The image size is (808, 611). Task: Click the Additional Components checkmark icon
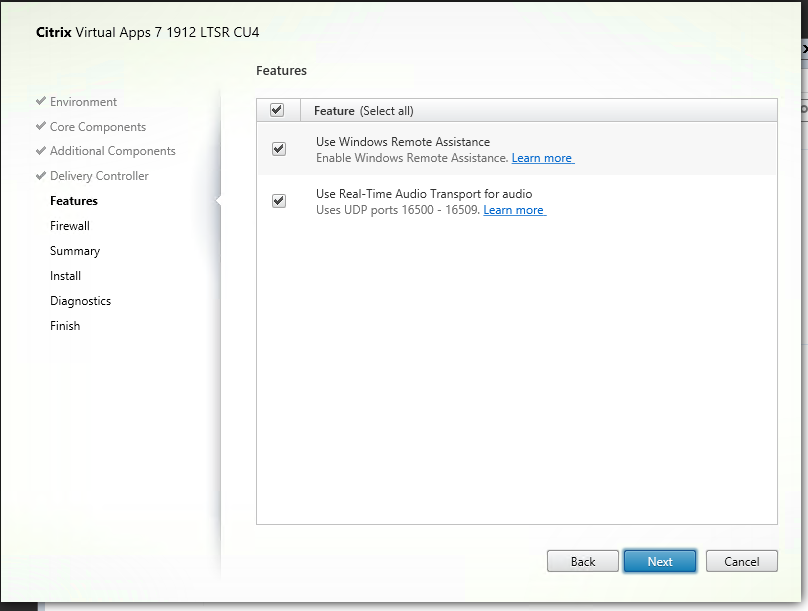tap(41, 150)
